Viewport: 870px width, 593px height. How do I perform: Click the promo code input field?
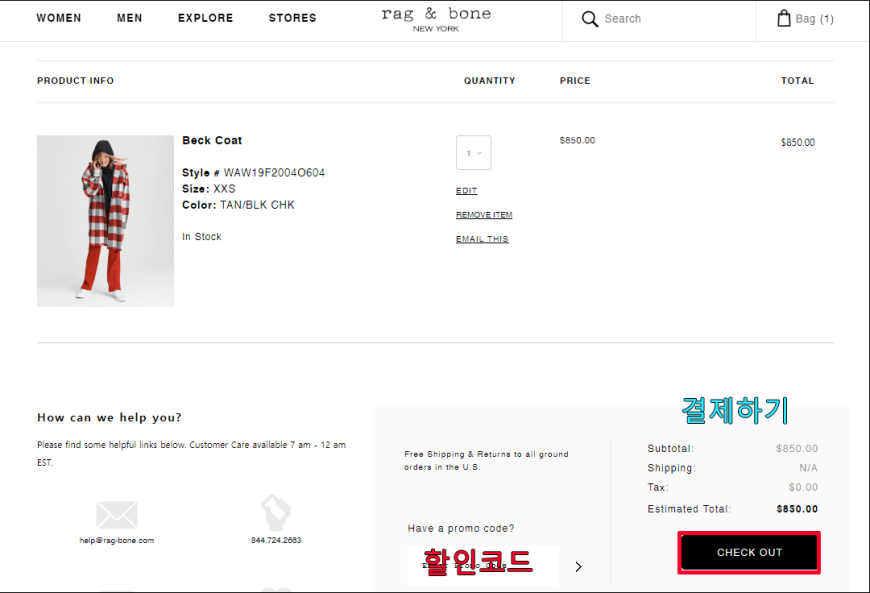pos(483,566)
